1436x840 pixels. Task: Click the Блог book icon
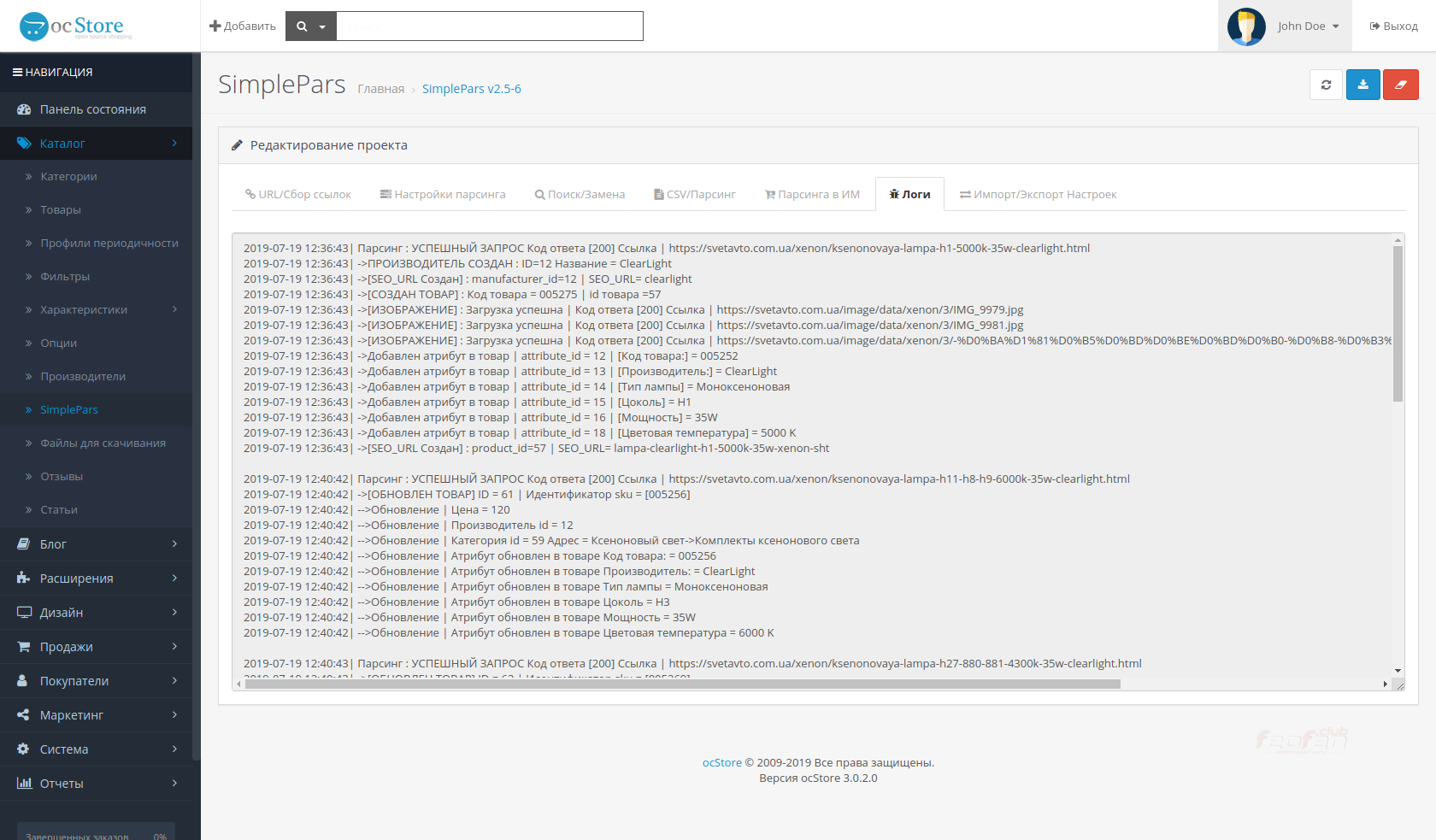click(24, 544)
